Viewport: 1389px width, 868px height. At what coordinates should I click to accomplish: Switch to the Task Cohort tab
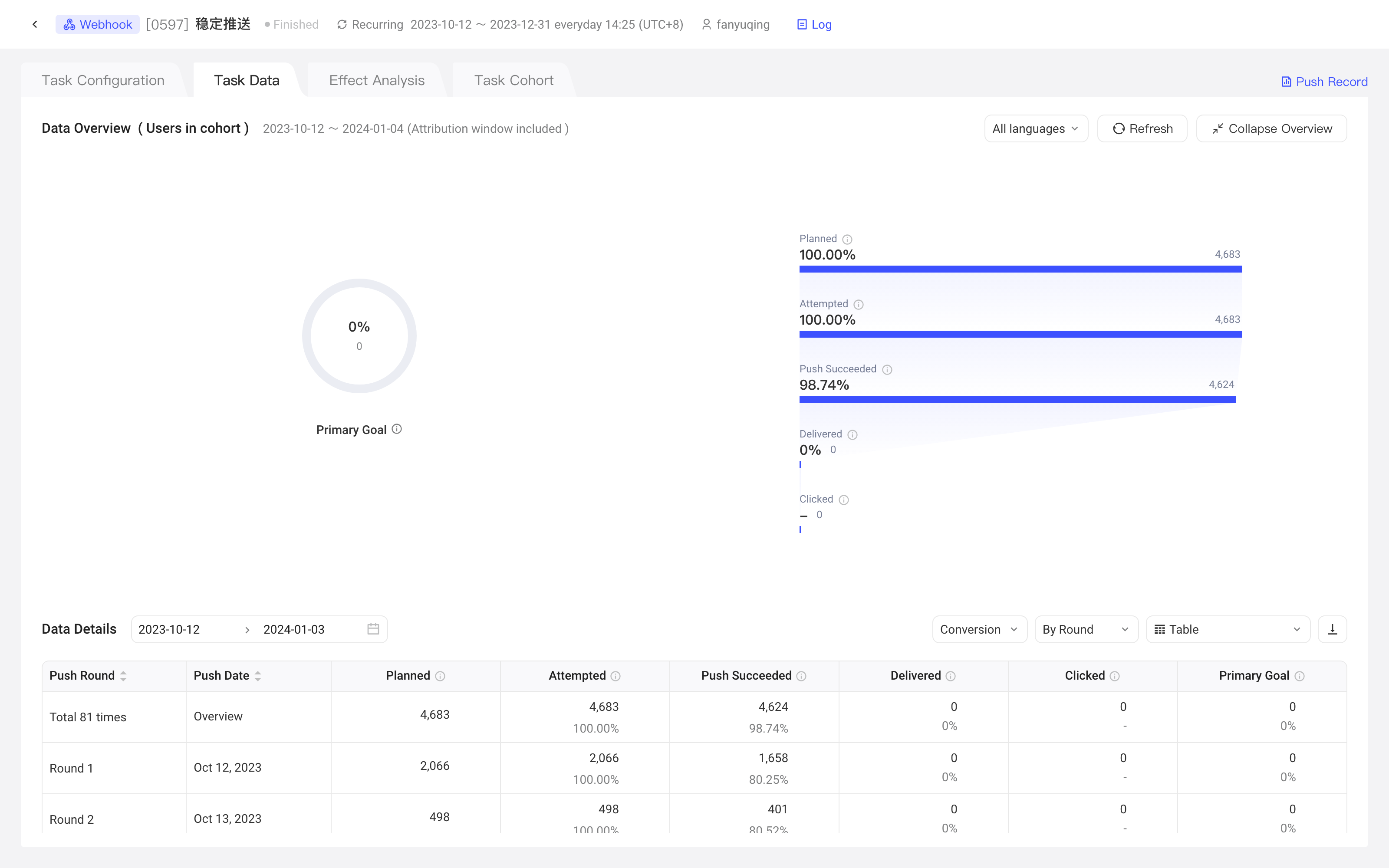tap(513, 80)
